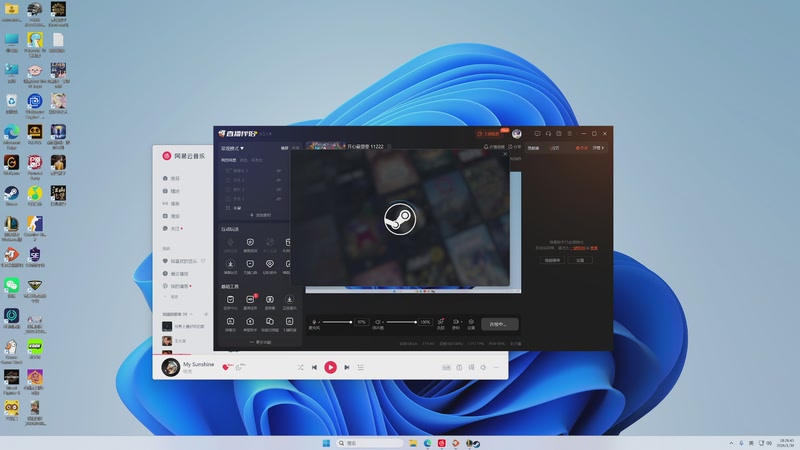Toggle the heart like button for My Sunshine
The width and height of the screenshot is (800, 450).
pyautogui.click(x=226, y=367)
